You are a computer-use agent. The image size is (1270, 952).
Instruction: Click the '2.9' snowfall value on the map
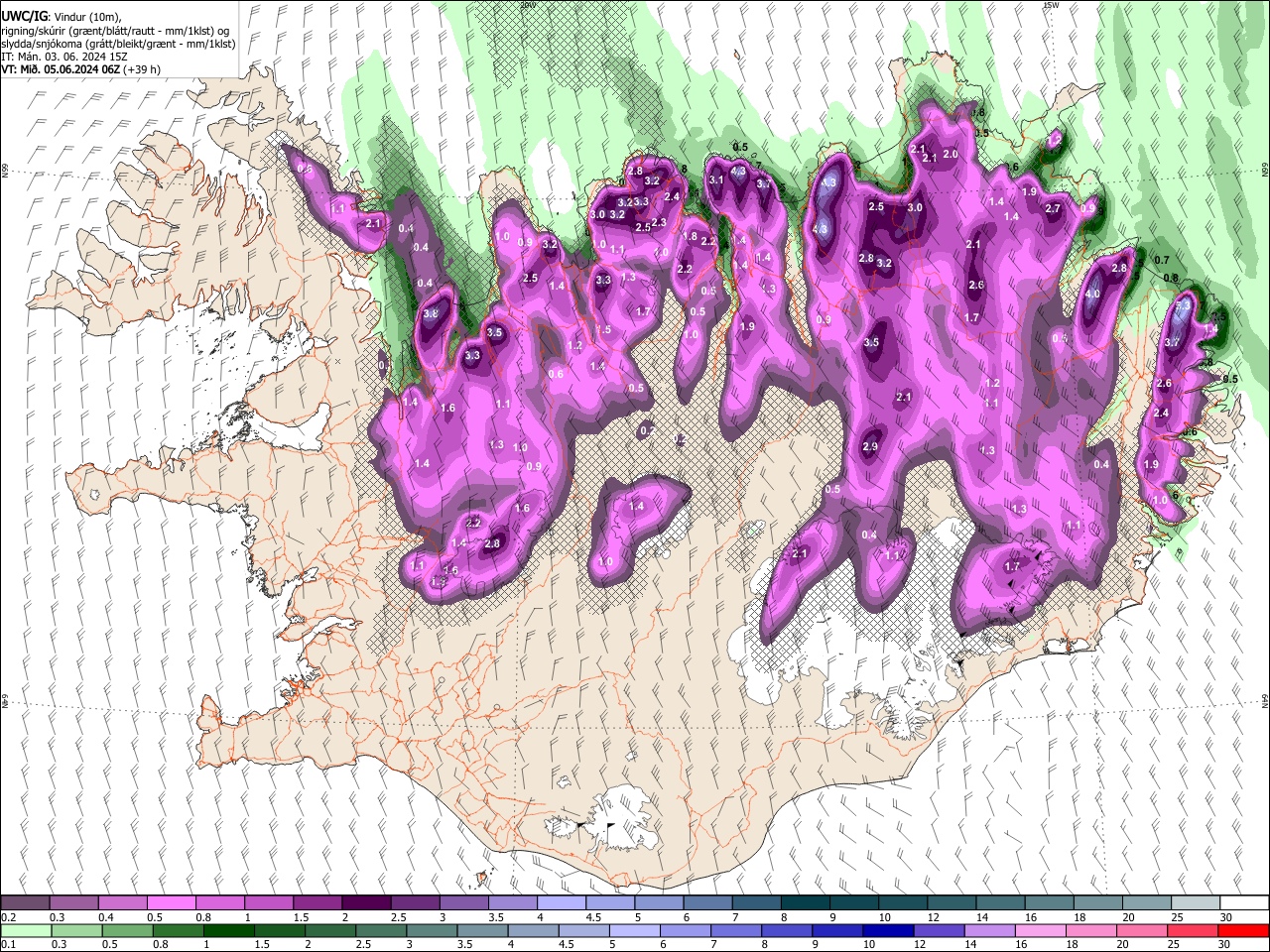tap(870, 447)
